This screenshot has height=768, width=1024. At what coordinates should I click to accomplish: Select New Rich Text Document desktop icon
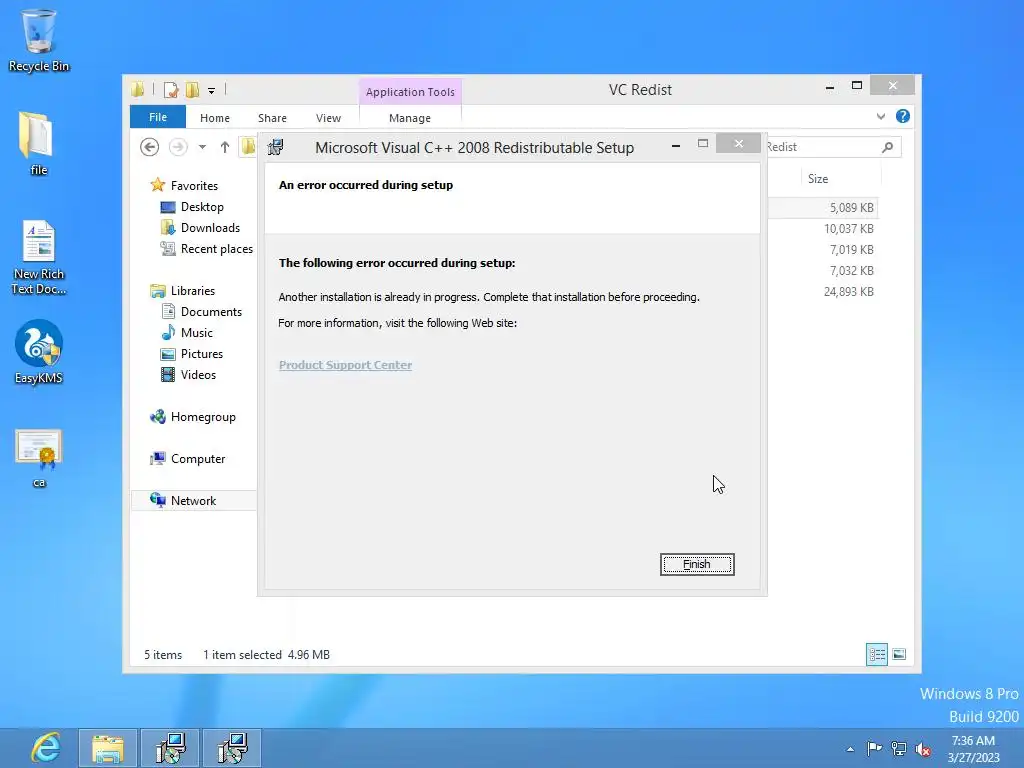click(x=39, y=257)
